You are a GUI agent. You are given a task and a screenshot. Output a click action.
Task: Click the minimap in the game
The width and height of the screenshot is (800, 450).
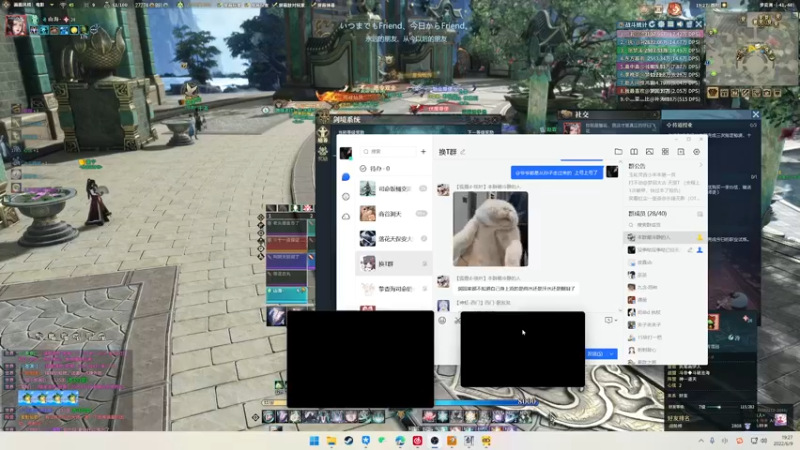point(752,50)
